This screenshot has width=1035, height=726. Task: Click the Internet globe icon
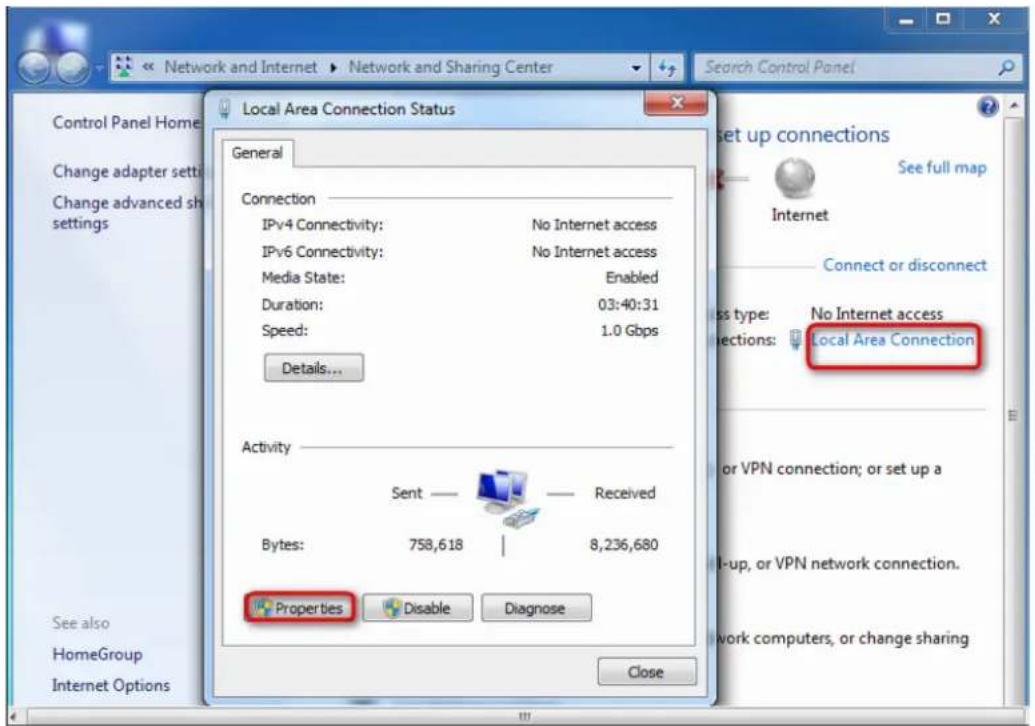click(794, 179)
